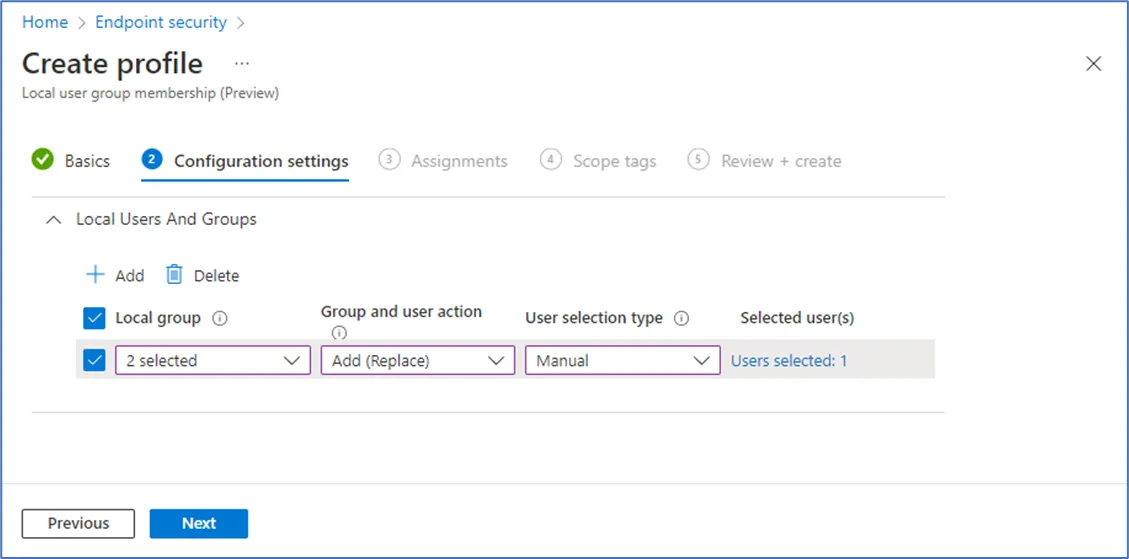Click the info icon next to Local group
The height and width of the screenshot is (559, 1129).
click(x=220, y=318)
